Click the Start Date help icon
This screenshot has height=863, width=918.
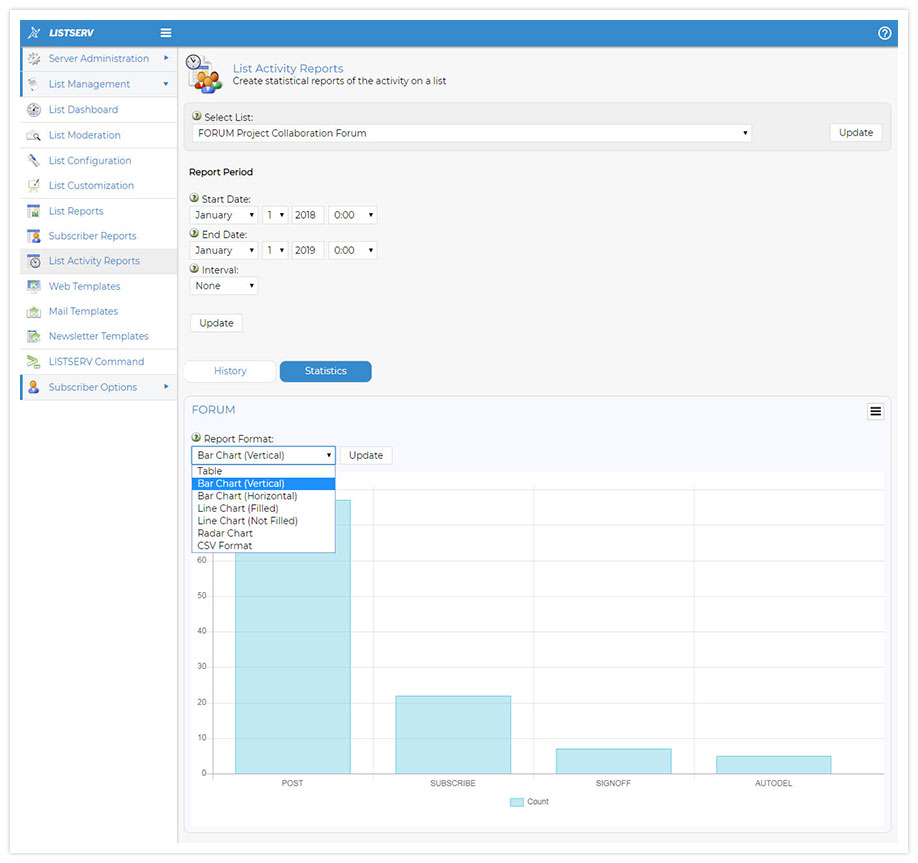(x=194, y=198)
